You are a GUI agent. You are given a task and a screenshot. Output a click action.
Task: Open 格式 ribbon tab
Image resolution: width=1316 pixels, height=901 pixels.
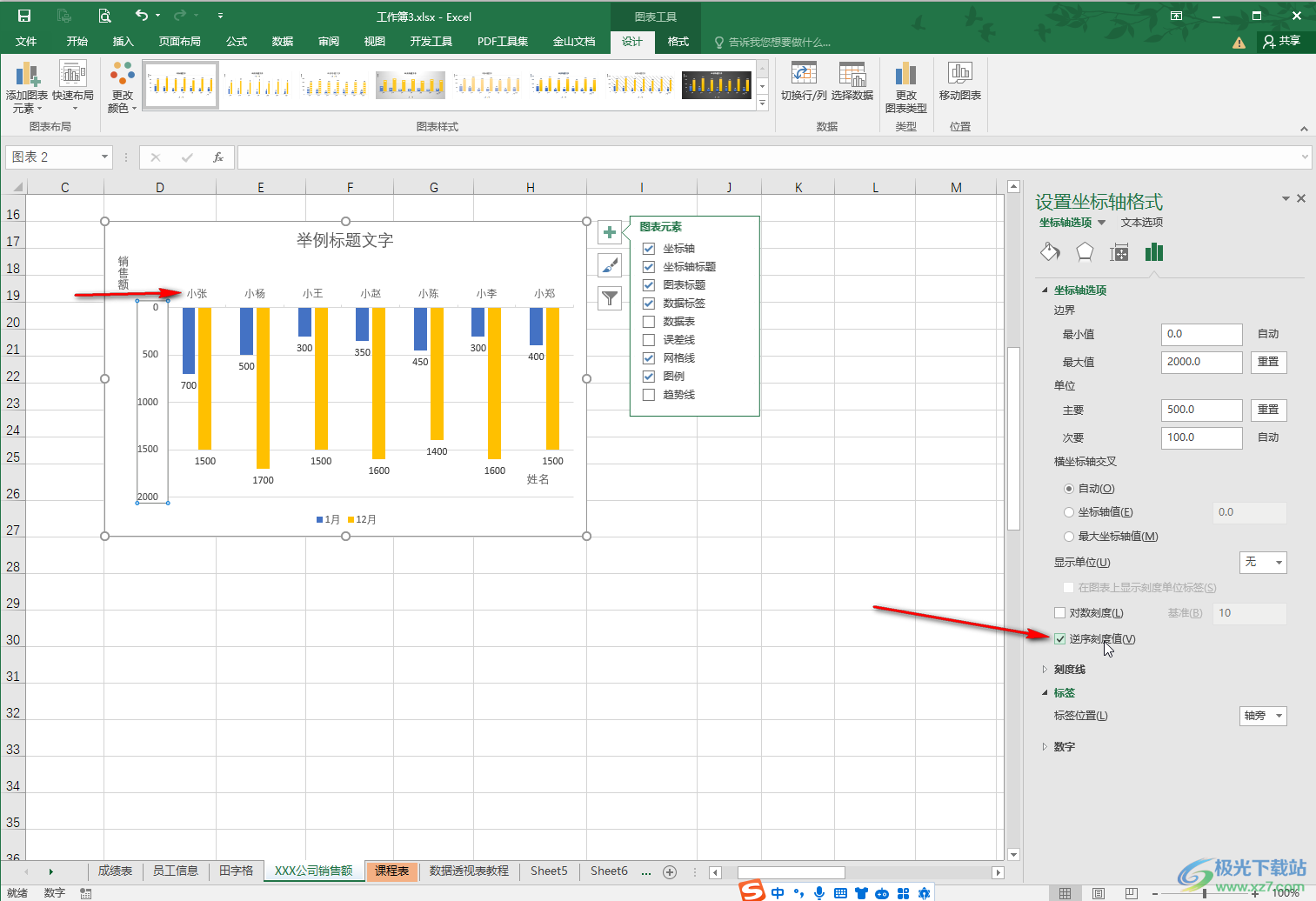(678, 42)
